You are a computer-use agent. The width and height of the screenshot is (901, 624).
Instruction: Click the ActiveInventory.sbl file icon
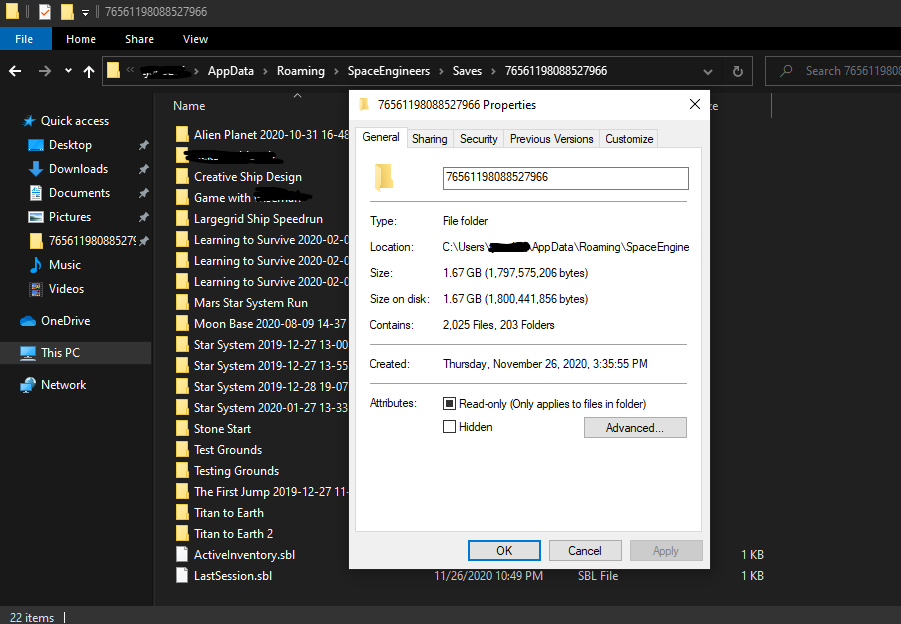click(x=181, y=555)
